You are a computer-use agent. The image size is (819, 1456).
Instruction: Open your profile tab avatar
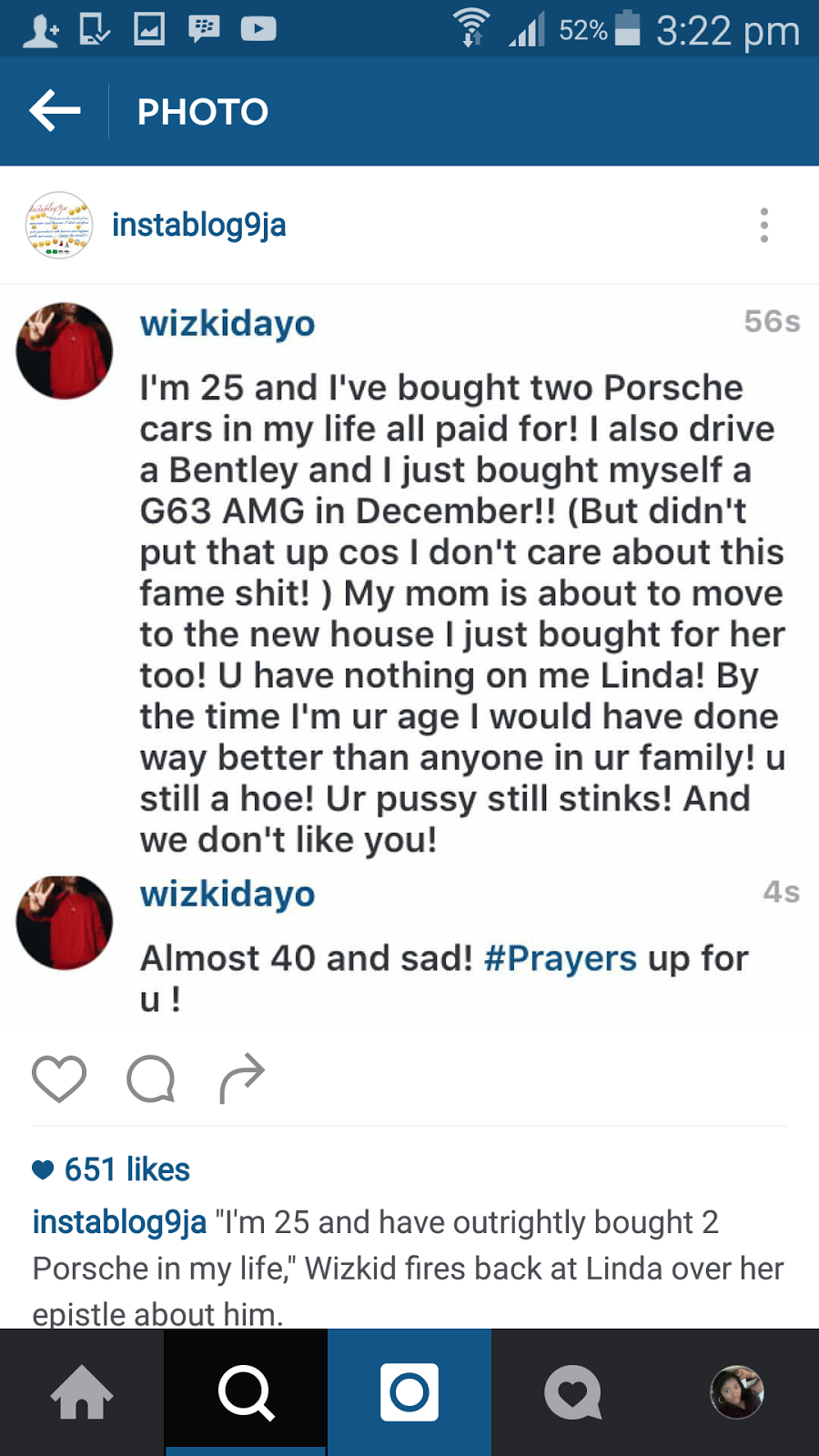click(x=736, y=1392)
